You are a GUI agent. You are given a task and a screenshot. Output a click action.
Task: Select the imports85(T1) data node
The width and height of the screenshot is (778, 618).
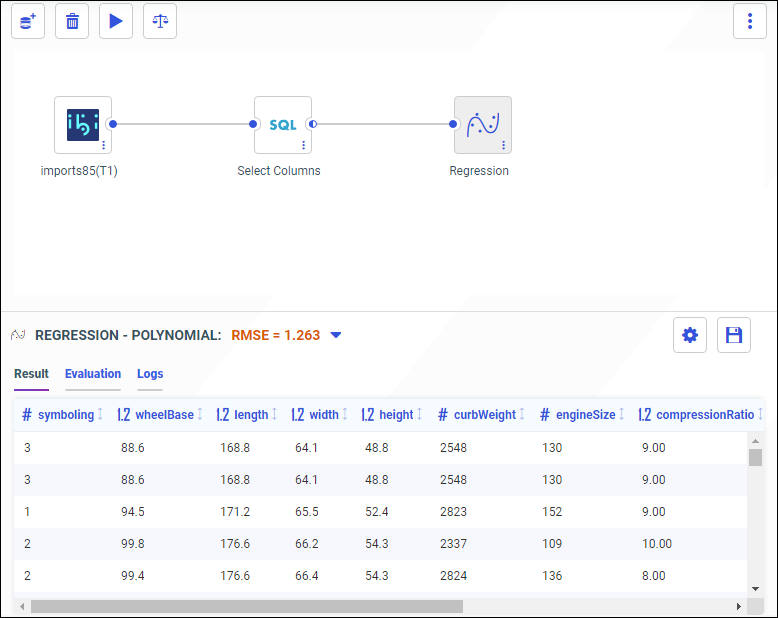pyautogui.click(x=82, y=123)
